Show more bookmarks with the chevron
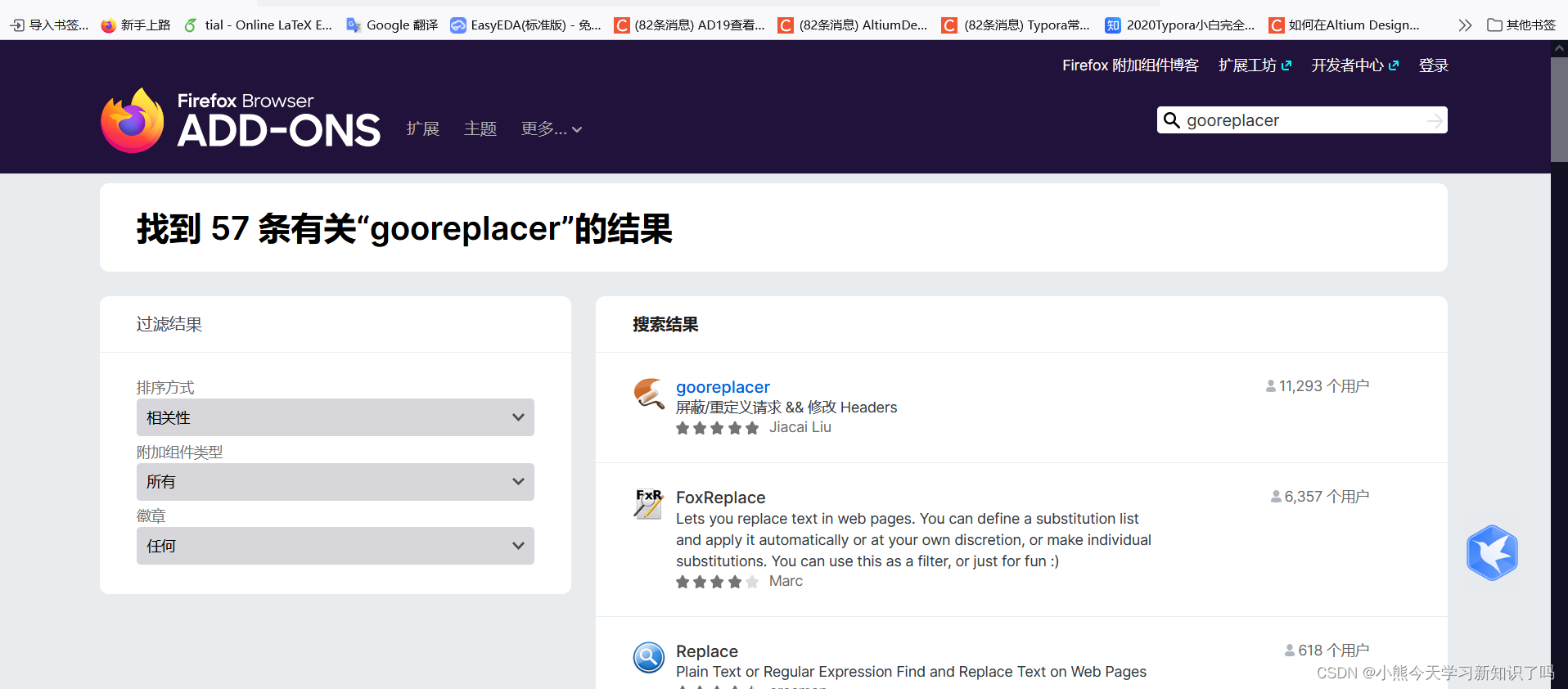Screen dimensions: 1568x689 [1465, 25]
